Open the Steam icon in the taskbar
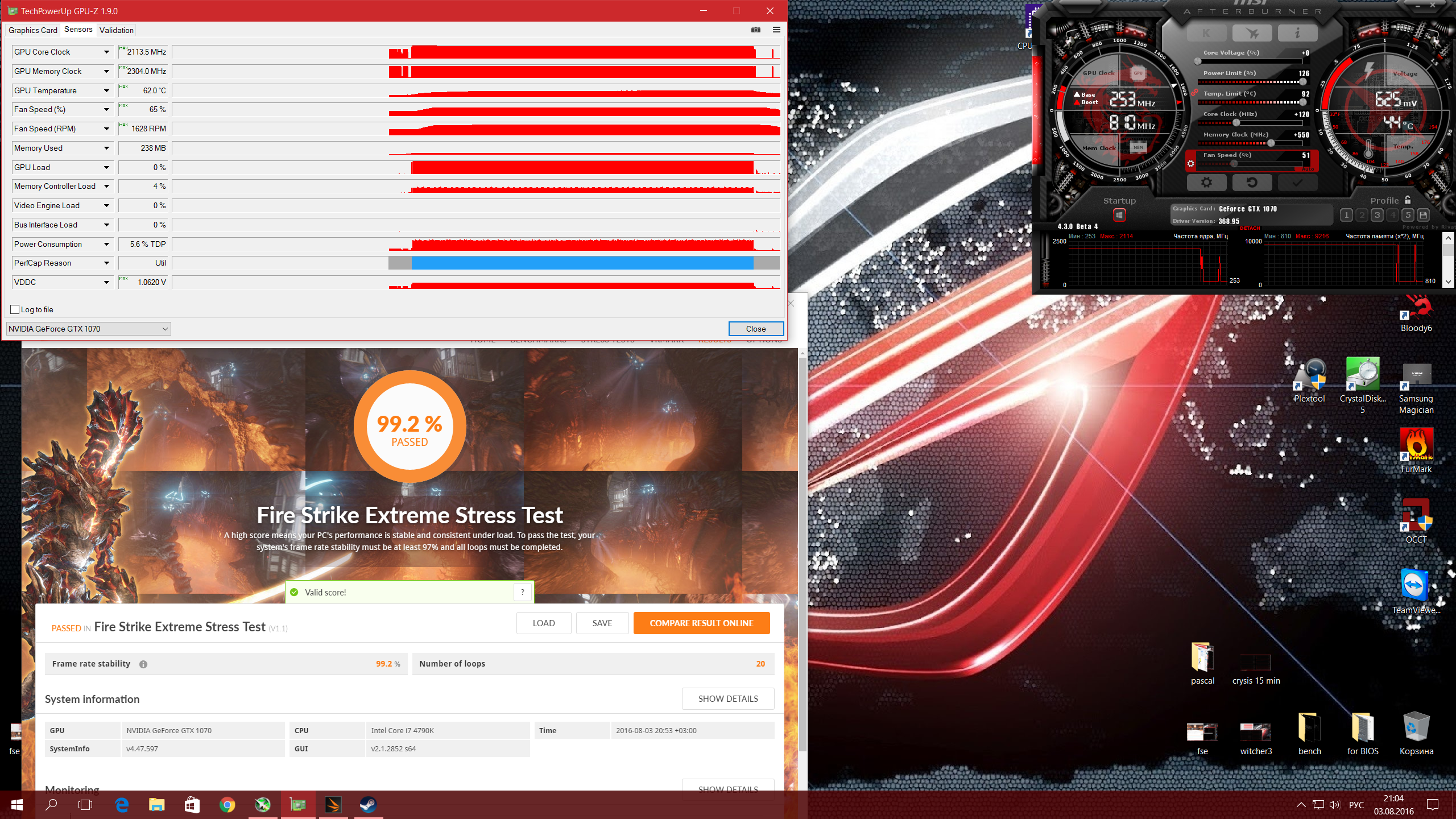 click(368, 804)
